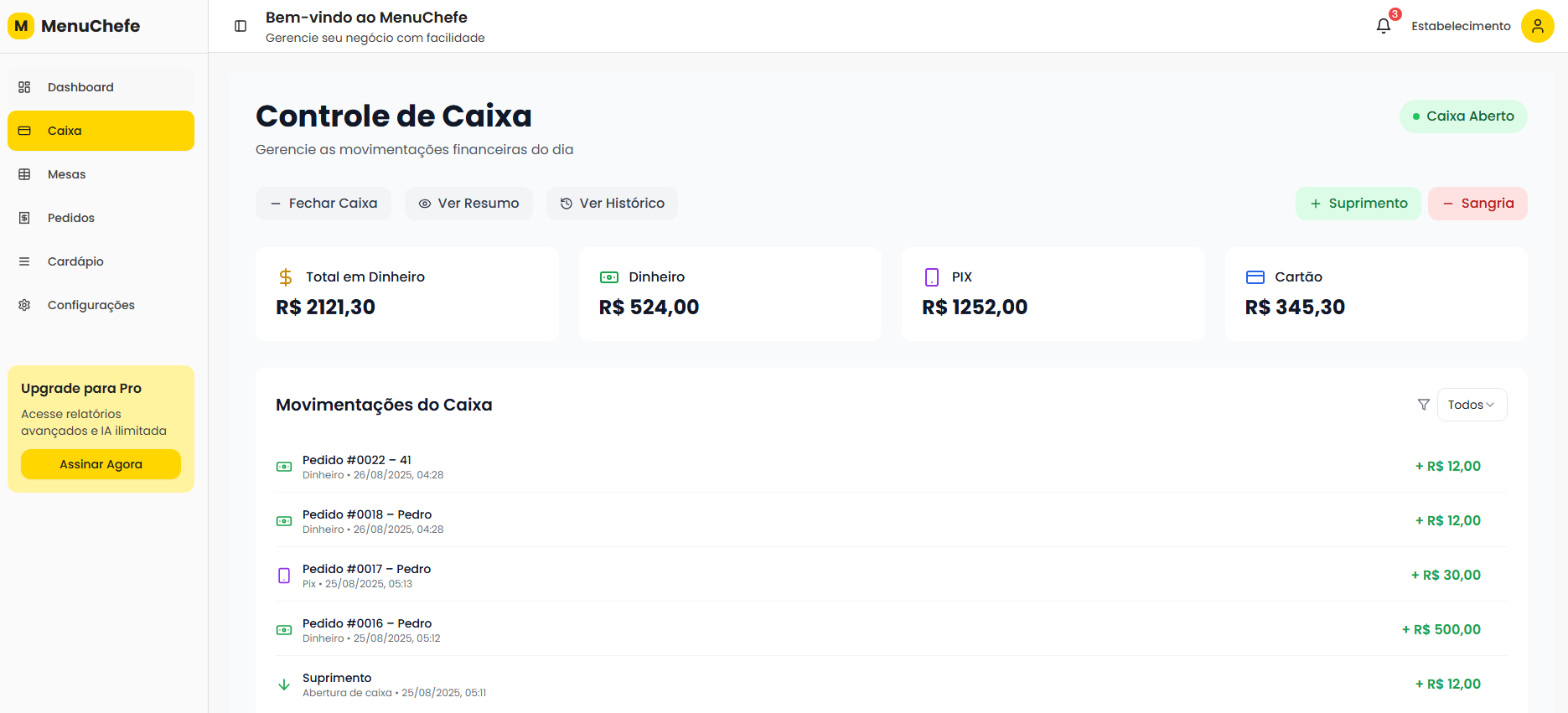
Task: Click the MenuChefe logo icon
Action: 21,26
